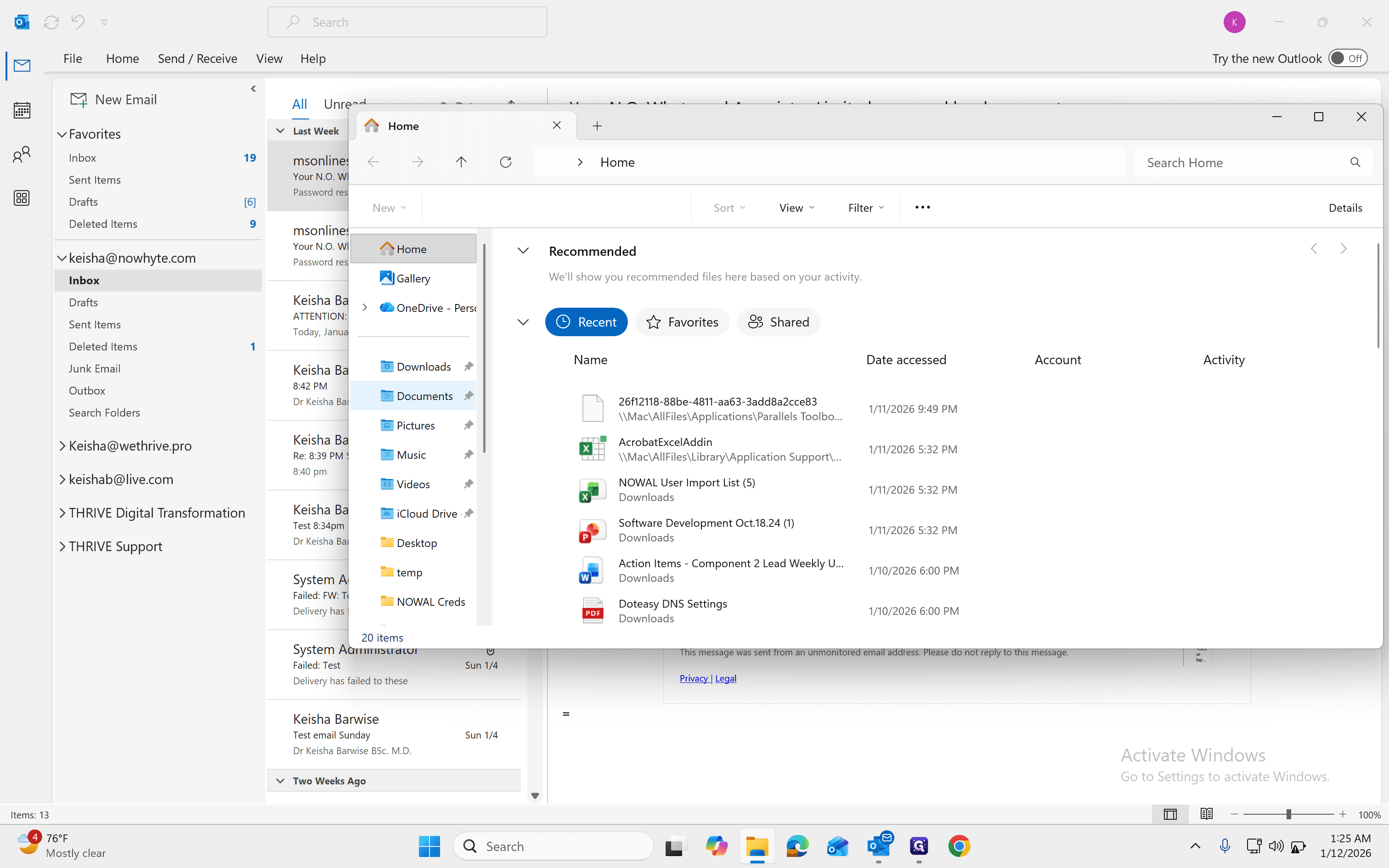Open Copilot from the taskbar
Viewport: 1389px width, 868px height.
[x=716, y=846]
